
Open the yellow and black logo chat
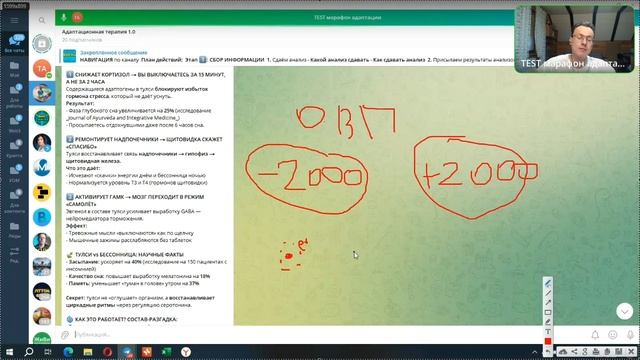click(x=42, y=192)
